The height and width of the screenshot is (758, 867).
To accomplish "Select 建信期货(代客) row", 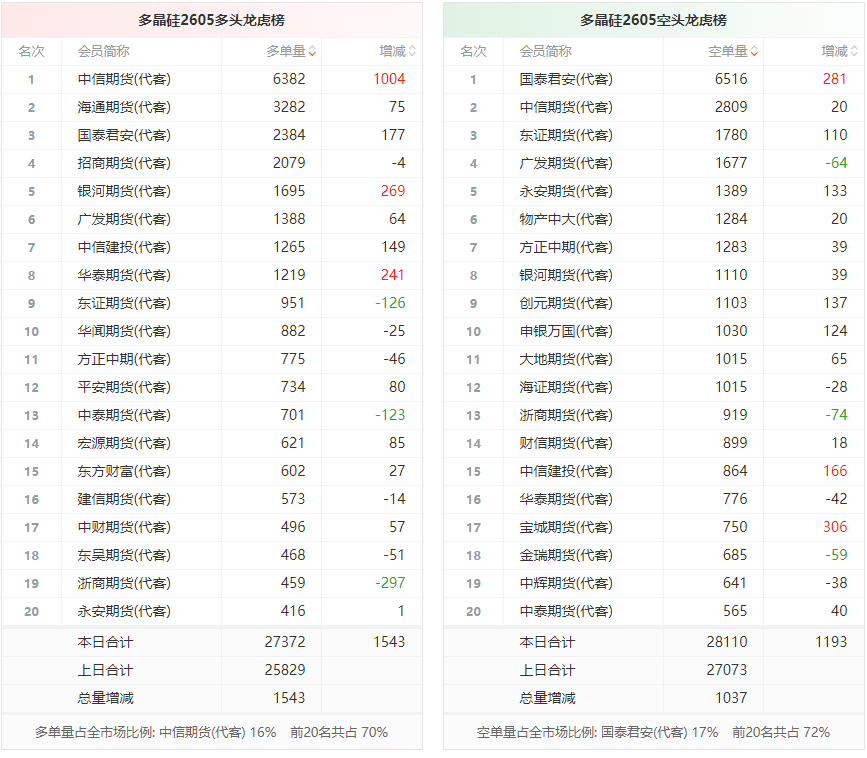I will 212,499.
